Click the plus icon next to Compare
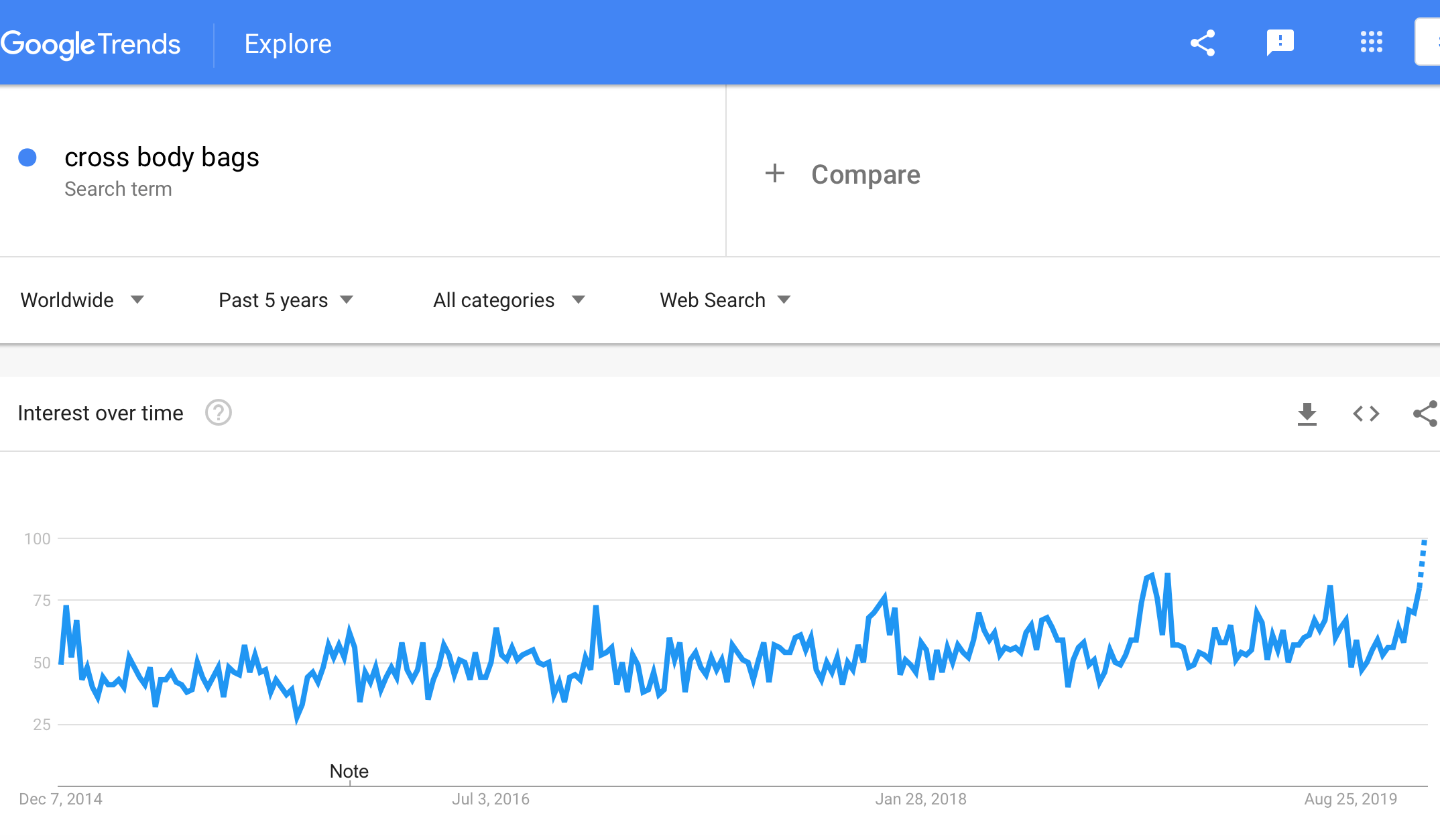 click(774, 173)
